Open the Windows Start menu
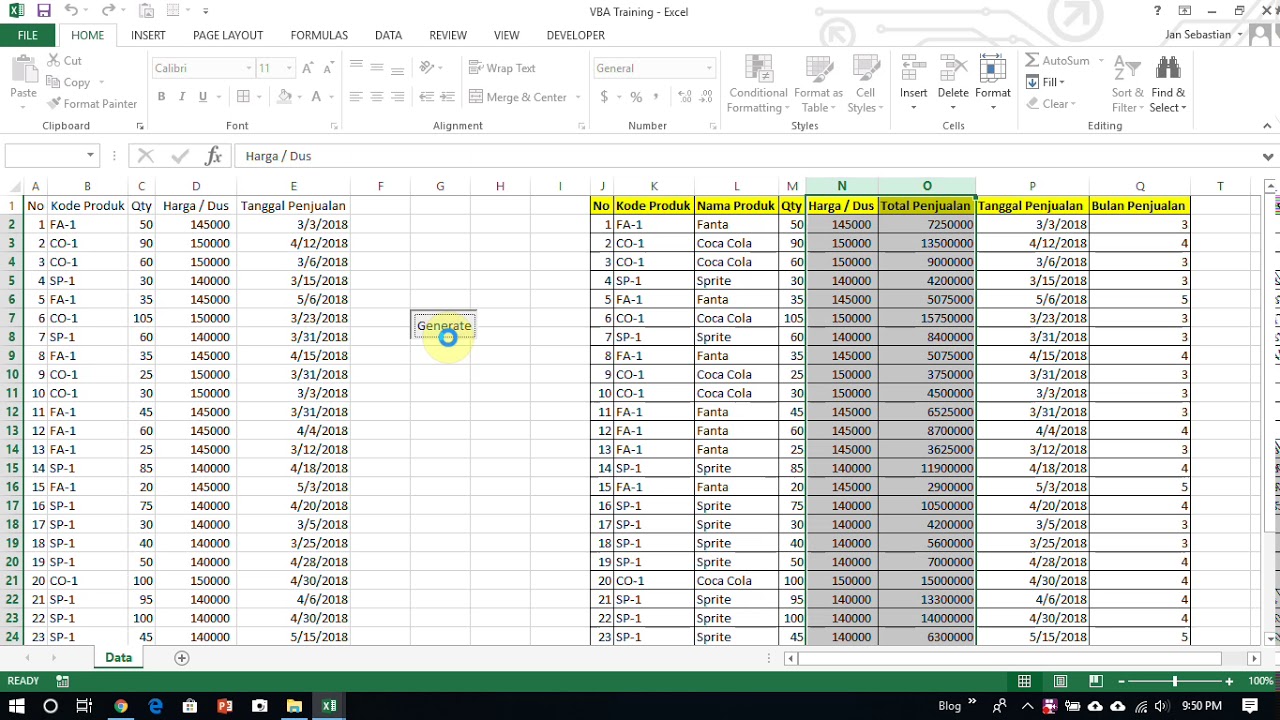This screenshot has height=720, width=1280. pyautogui.click(x=17, y=706)
